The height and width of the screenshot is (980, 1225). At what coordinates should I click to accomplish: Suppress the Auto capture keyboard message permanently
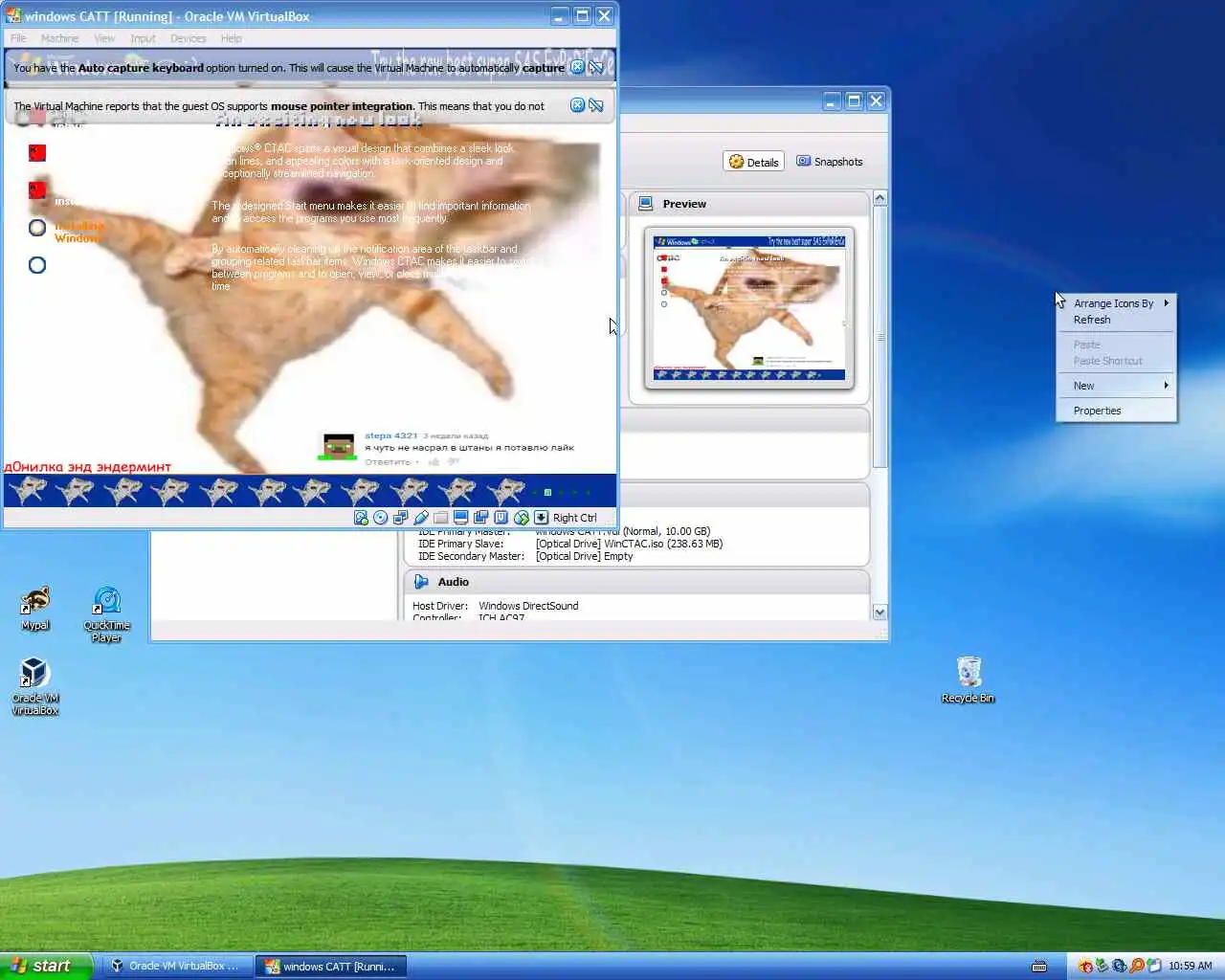coord(596,67)
